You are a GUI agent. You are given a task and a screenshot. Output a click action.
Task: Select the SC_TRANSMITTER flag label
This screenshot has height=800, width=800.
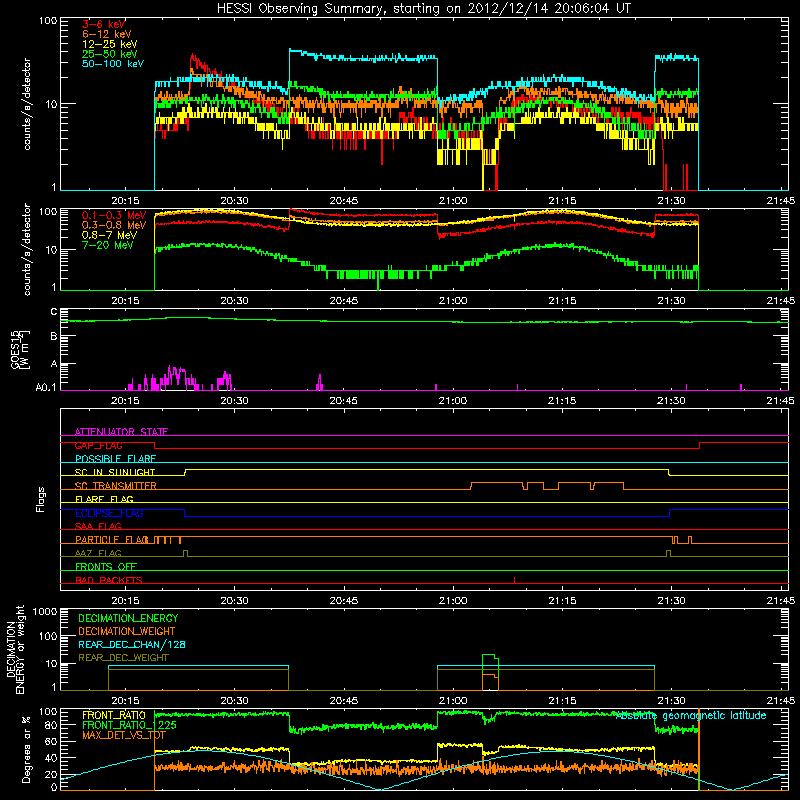click(115, 486)
